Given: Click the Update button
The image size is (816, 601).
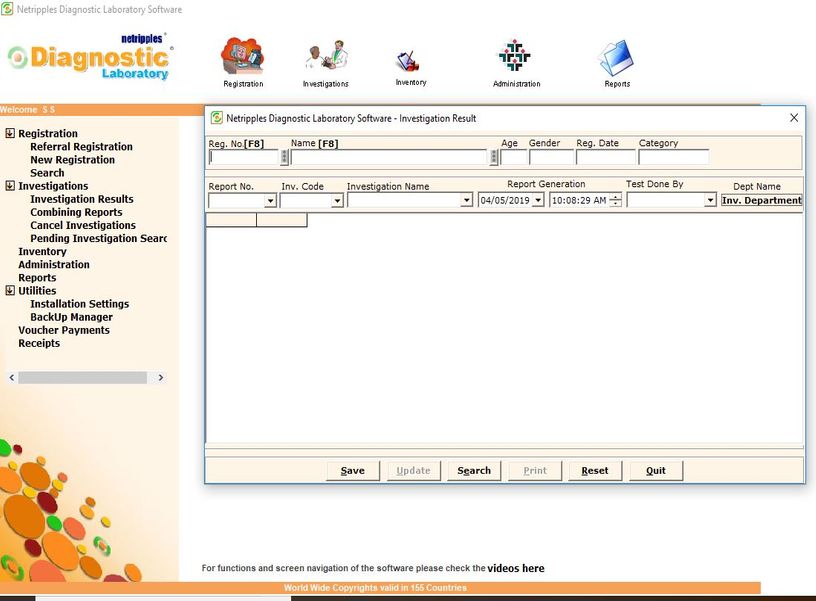Looking at the screenshot, I should (x=414, y=470).
